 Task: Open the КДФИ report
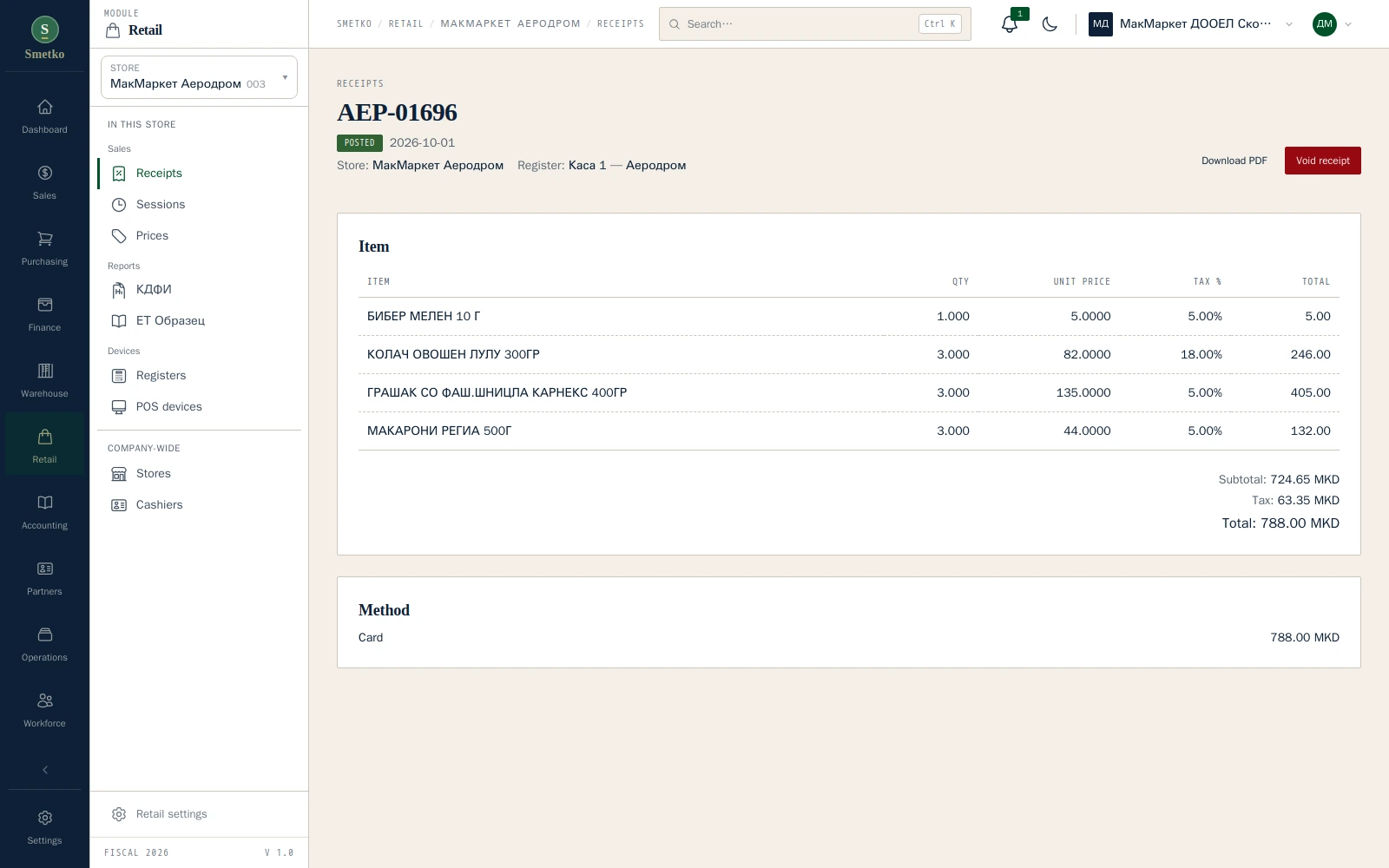199,290
